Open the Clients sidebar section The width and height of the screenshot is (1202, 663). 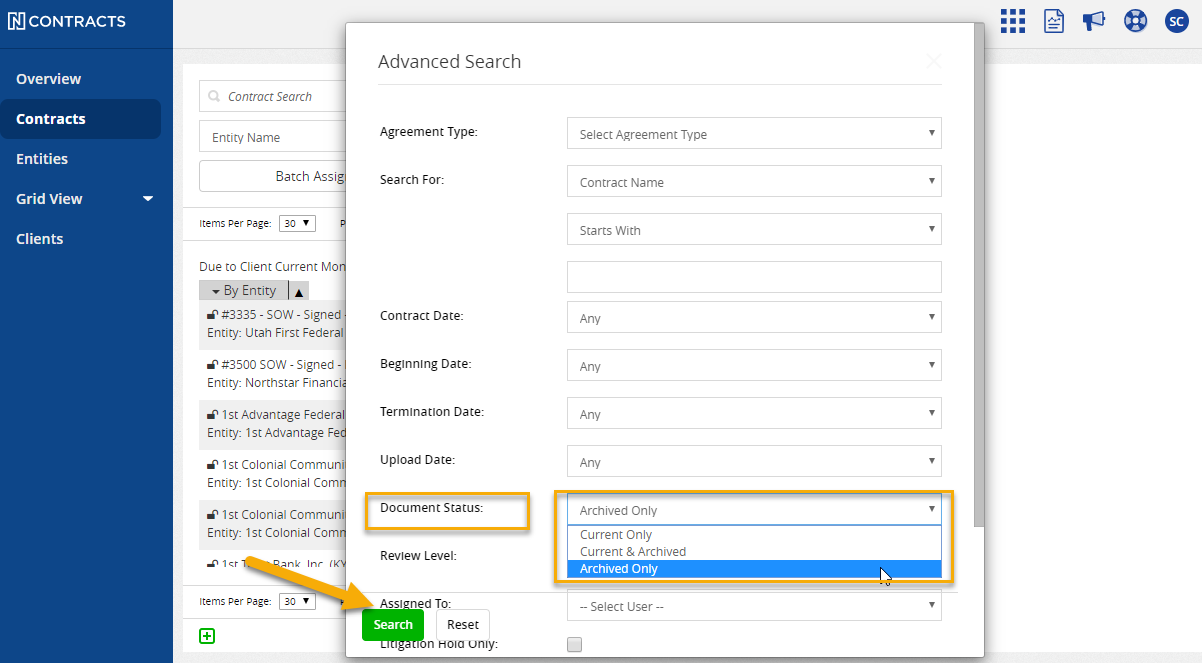pos(41,238)
